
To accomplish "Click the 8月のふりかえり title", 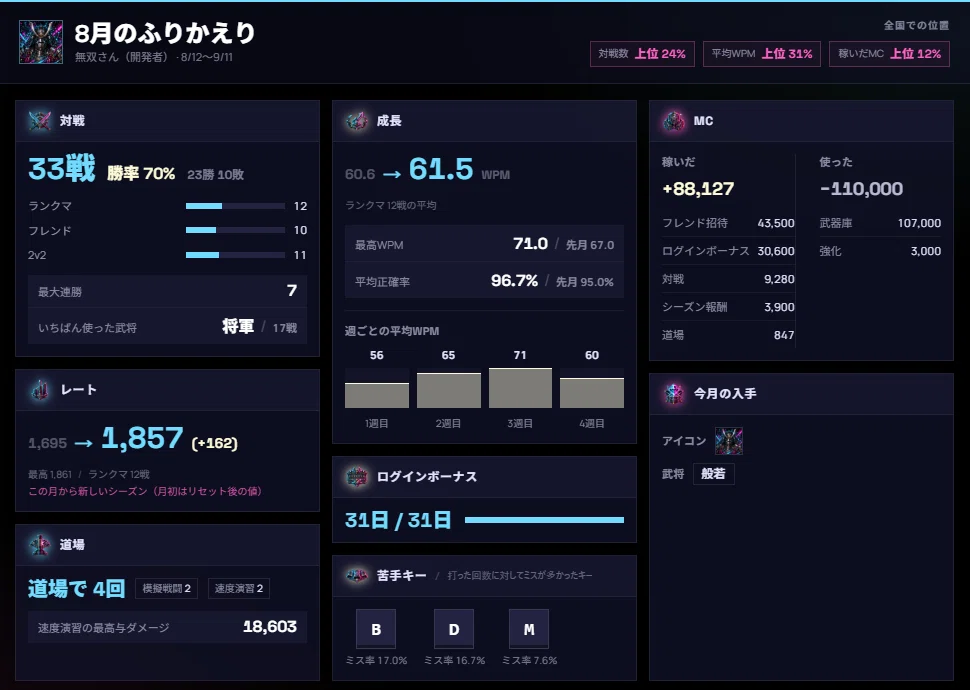I will pos(165,33).
